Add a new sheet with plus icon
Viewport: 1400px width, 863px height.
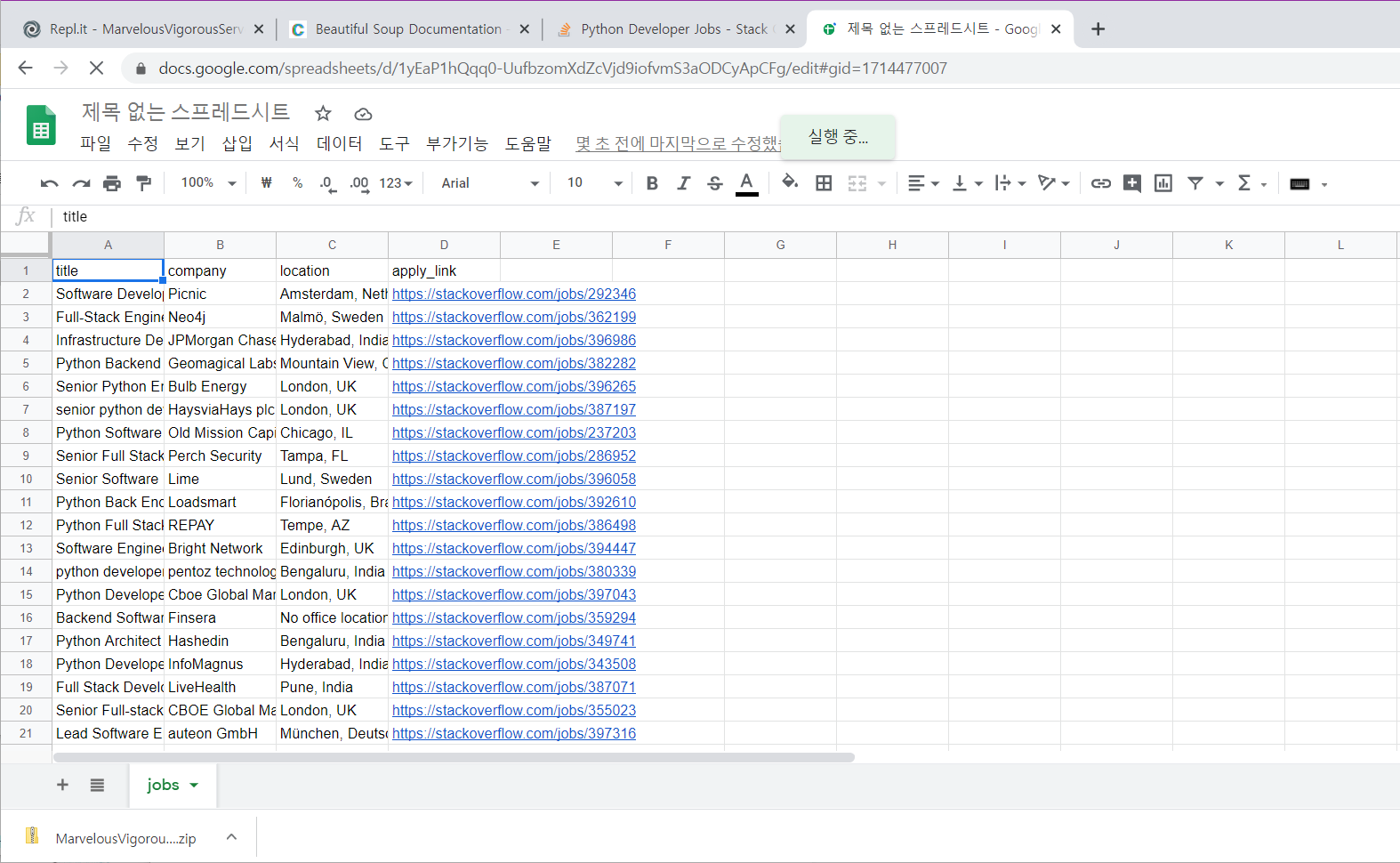pos(62,785)
